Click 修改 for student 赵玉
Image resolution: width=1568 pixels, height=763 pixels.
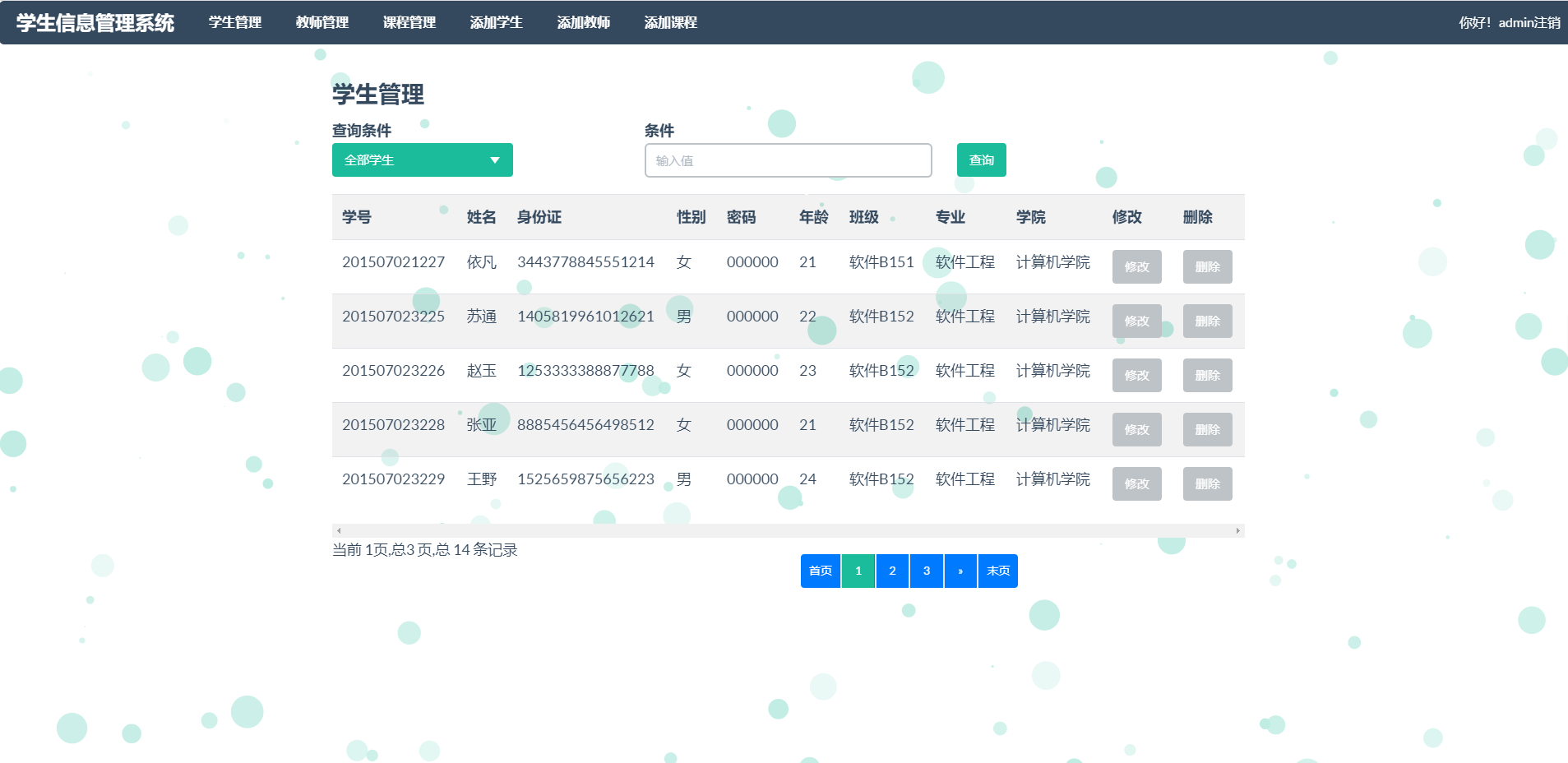1136,375
